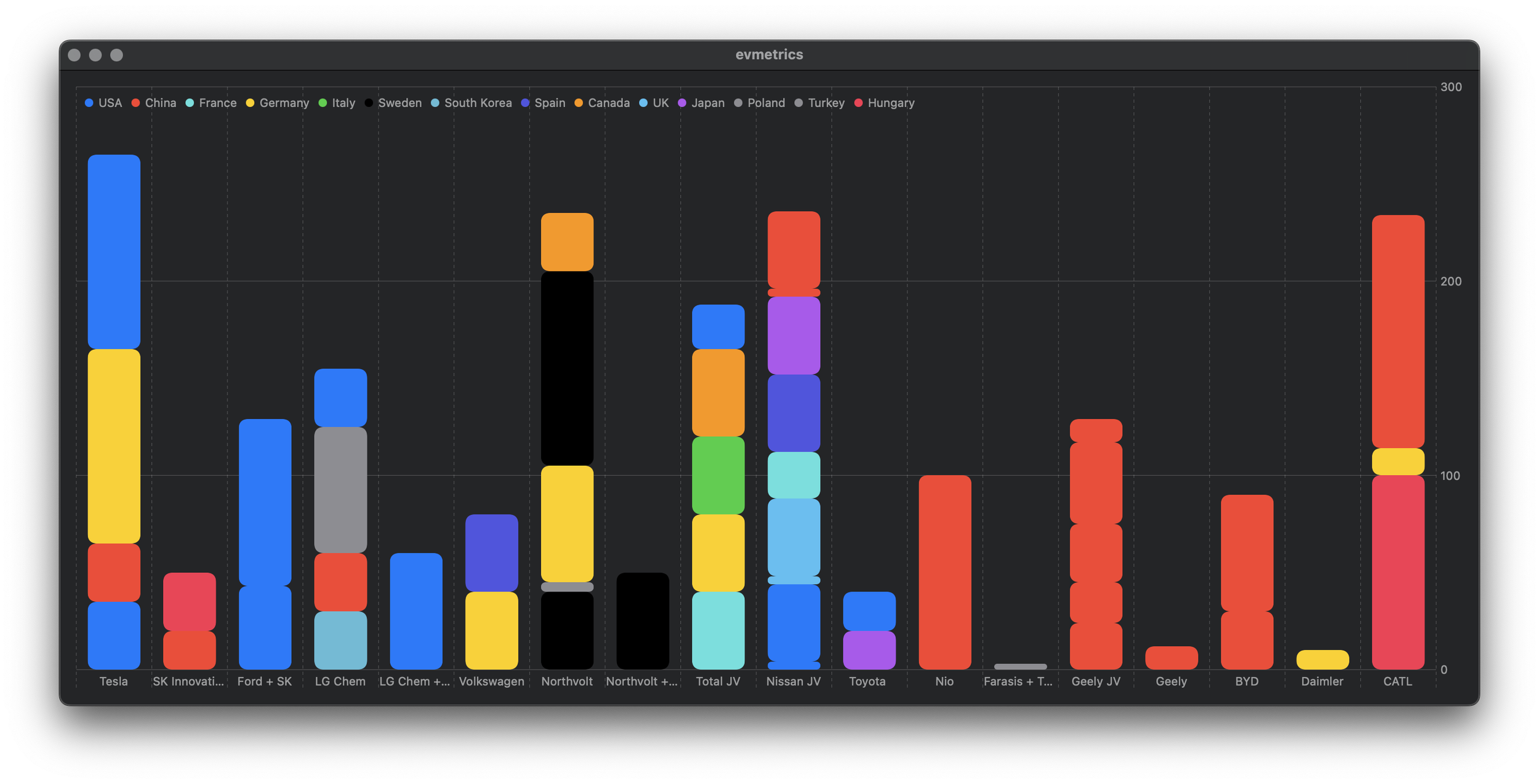The width and height of the screenshot is (1539, 784).
Task: Click the USA legend color dot
Action: pyautogui.click(x=89, y=103)
